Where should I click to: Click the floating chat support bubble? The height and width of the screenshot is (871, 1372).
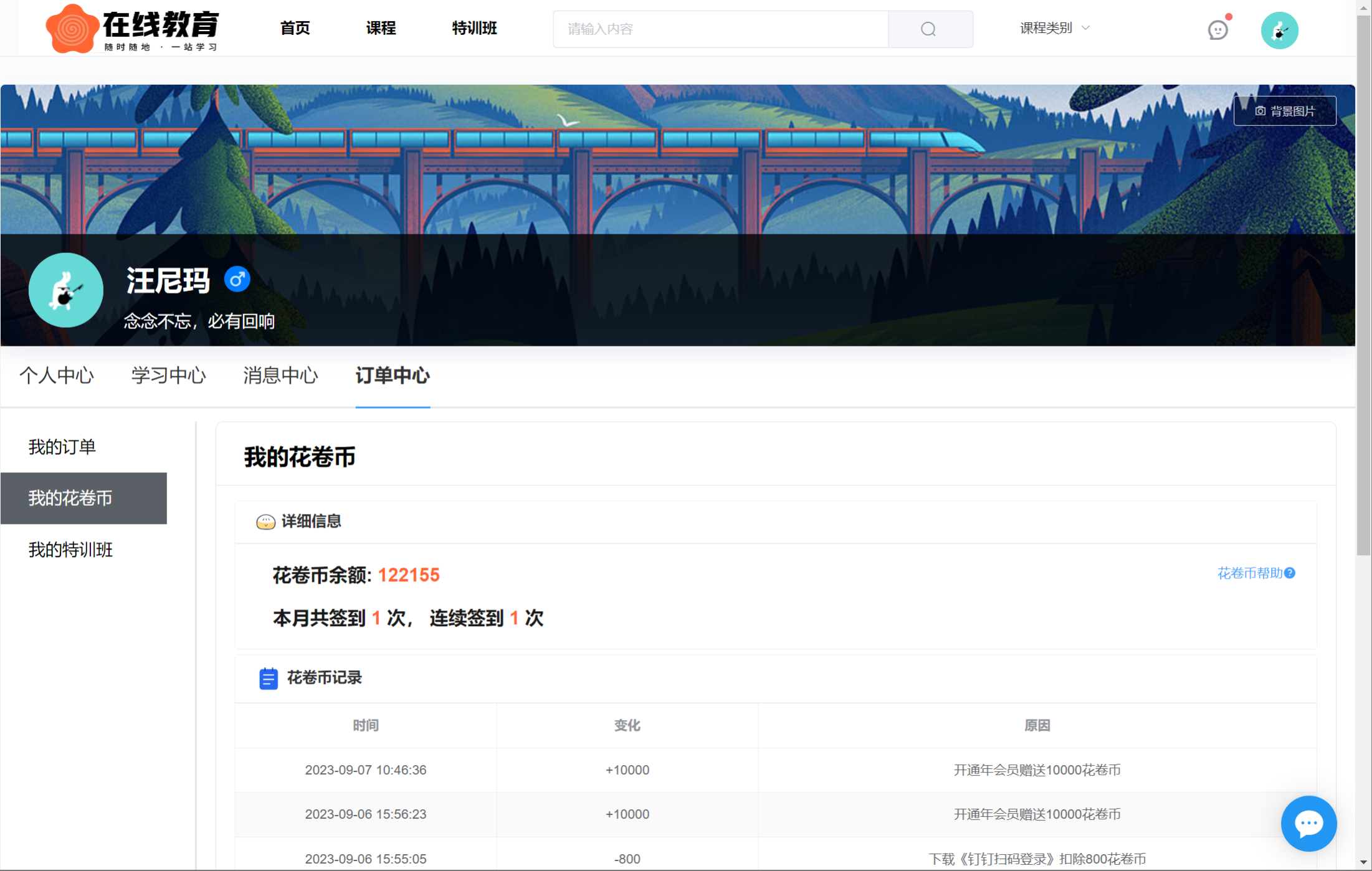click(1308, 823)
